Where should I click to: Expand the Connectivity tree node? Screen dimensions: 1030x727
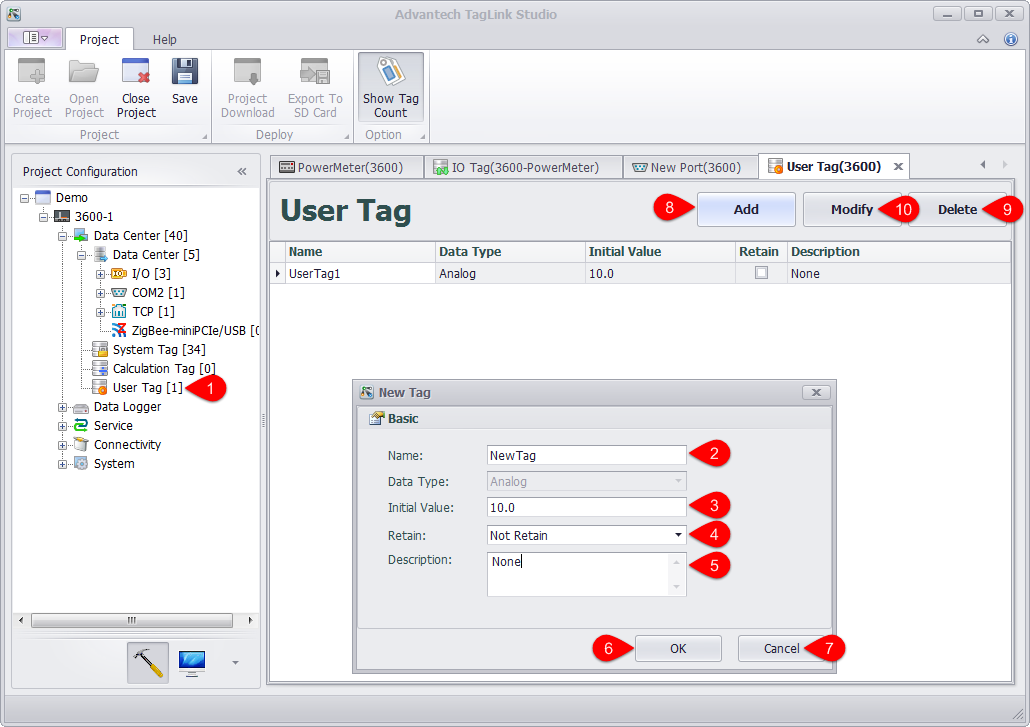coord(63,445)
